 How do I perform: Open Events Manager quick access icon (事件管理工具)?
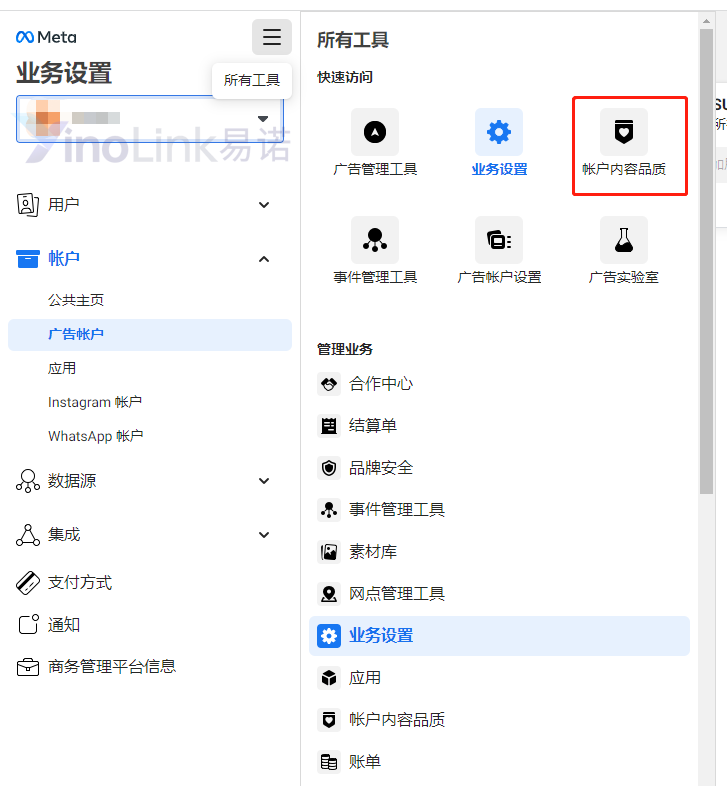375,240
